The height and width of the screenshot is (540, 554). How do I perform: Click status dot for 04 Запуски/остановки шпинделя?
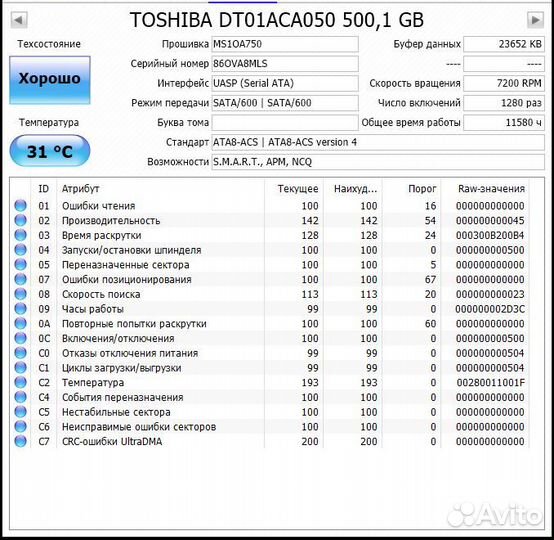click(20, 250)
